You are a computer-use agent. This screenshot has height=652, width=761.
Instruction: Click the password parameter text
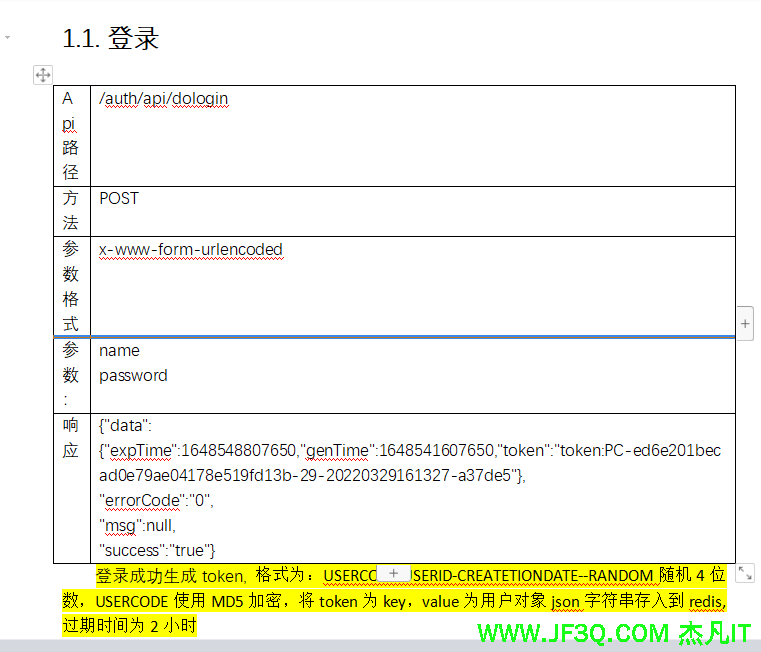[x=133, y=376]
